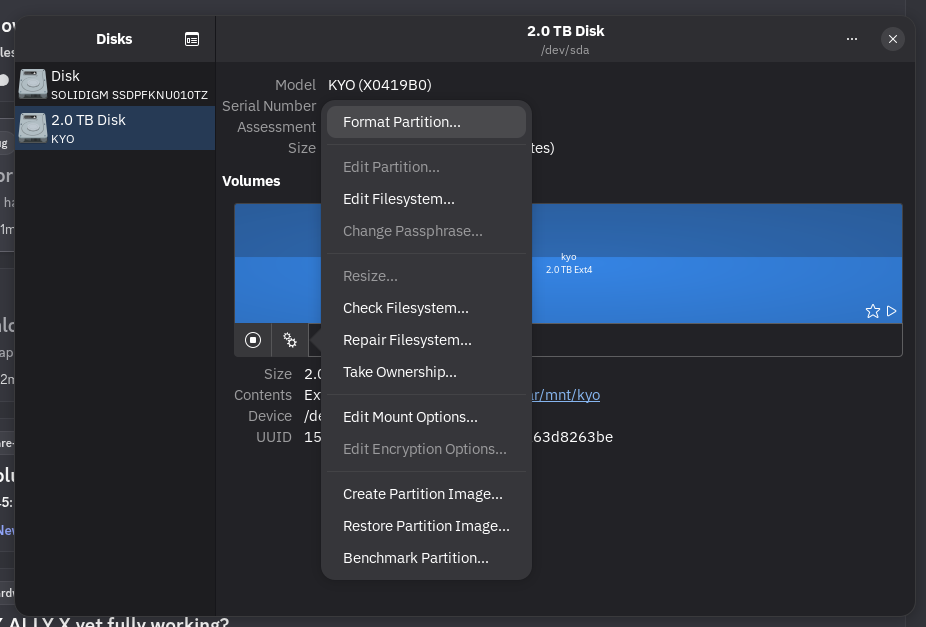The width and height of the screenshot is (926, 627).
Task: Select Repair Filesystem menu entry
Action: 407,340
